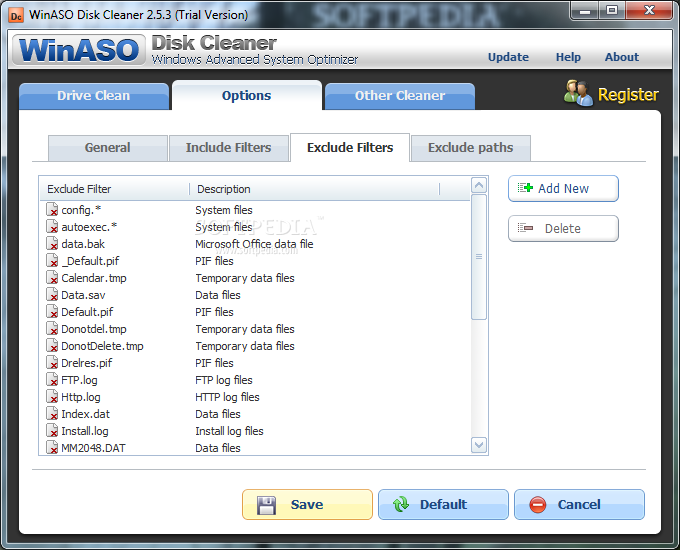Click the MM2048.DAT file icon
The width and height of the screenshot is (680, 550).
pyautogui.click(x=52, y=448)
